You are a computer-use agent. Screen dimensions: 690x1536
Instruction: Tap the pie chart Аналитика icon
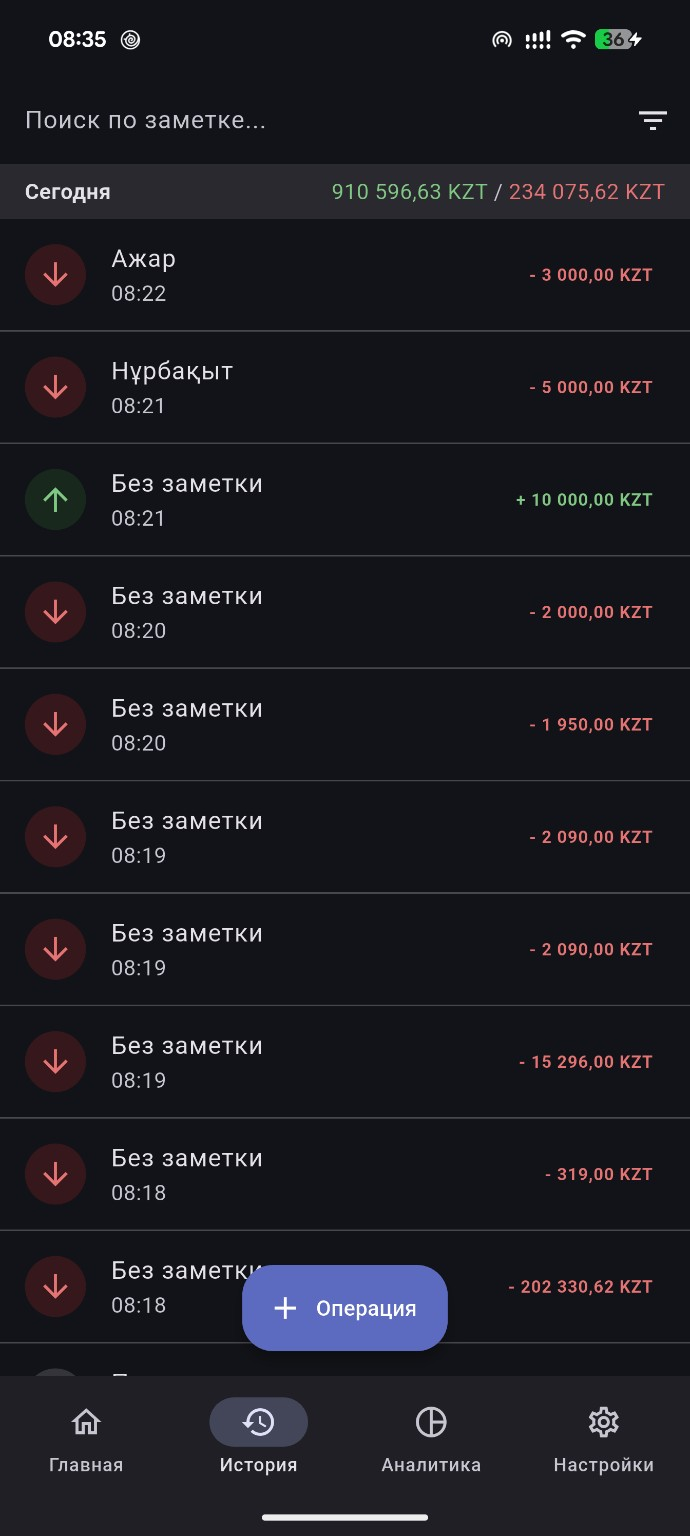[x=431, y=1422]
